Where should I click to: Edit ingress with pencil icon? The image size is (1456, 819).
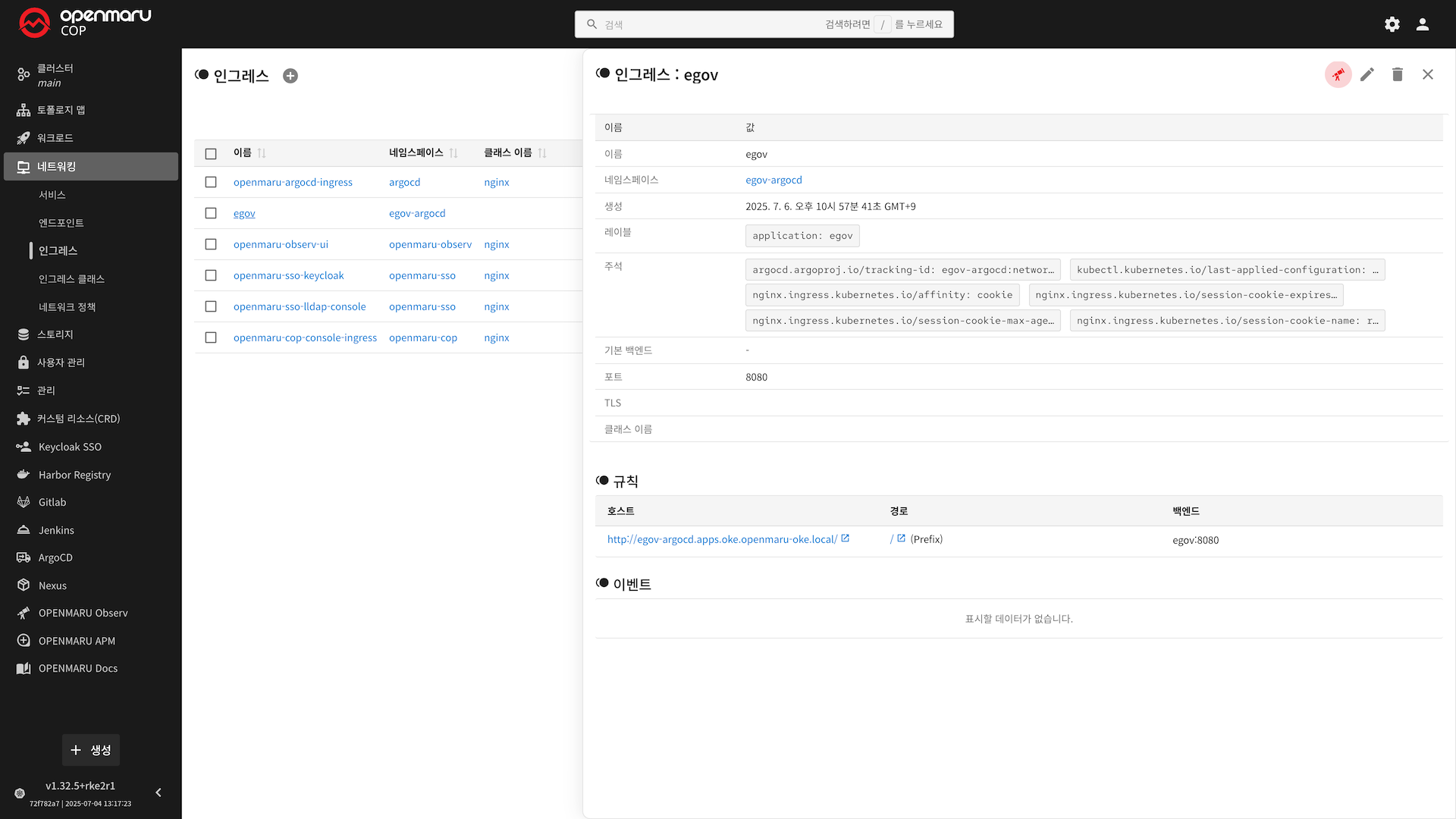(x=1367, y=74)
